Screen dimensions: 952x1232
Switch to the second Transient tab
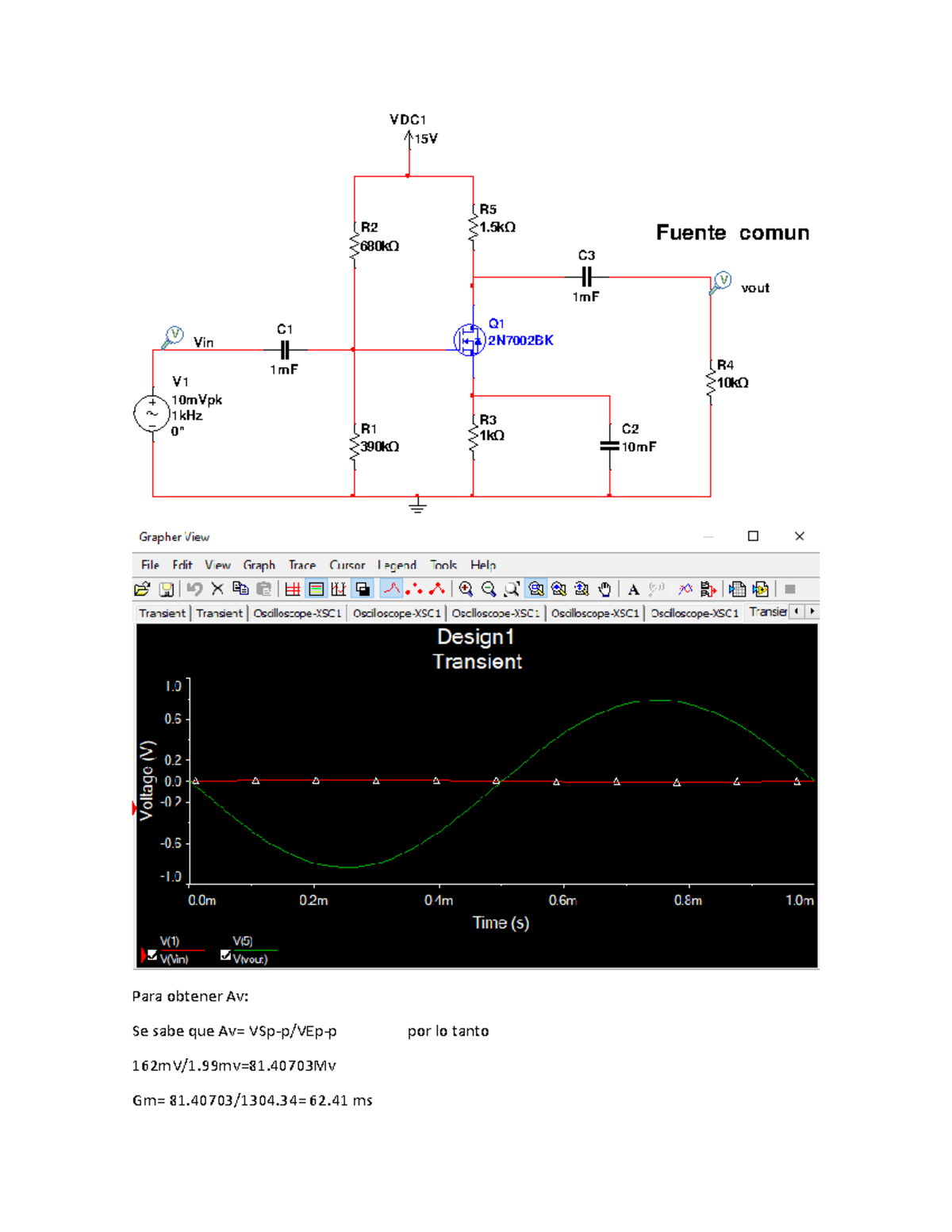[x=220, y=612]
